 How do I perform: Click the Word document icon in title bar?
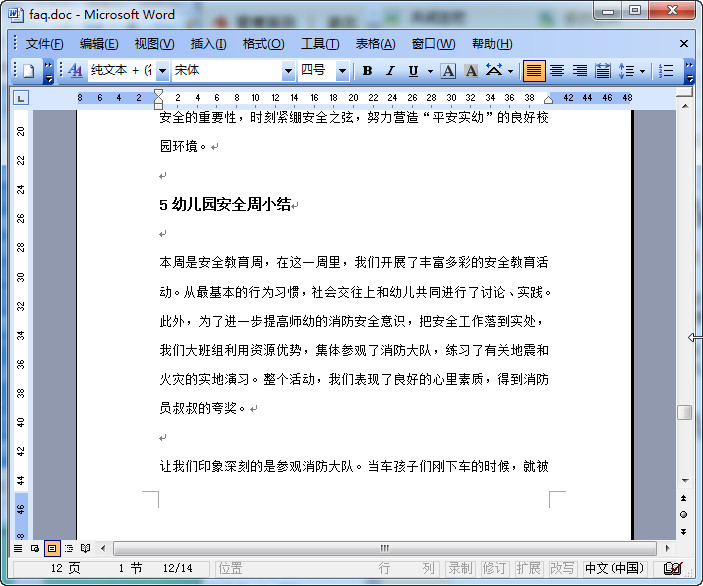[15, 14]
